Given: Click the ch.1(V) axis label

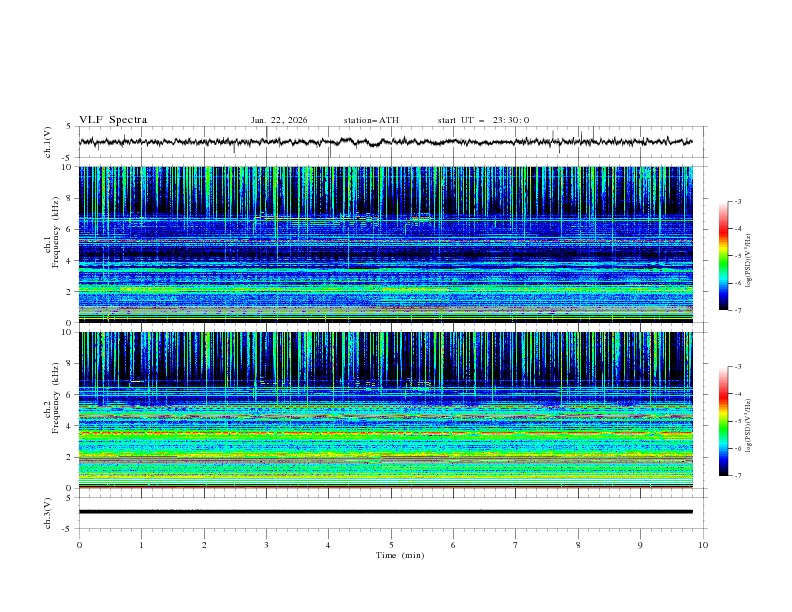Looking at the screenshot, I should [49, 142].
